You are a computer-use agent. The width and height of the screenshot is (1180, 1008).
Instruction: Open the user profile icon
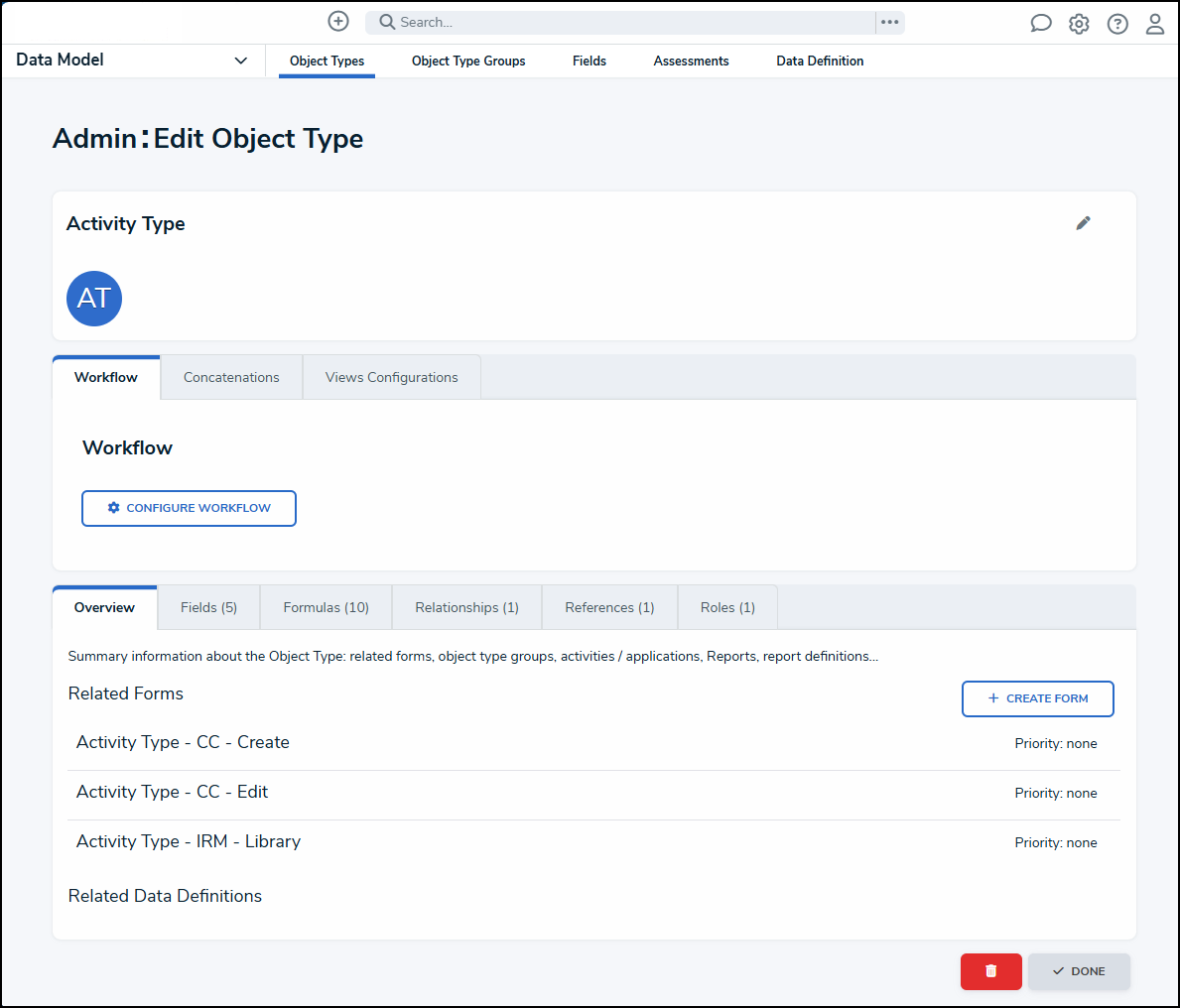pos(1155,24)
